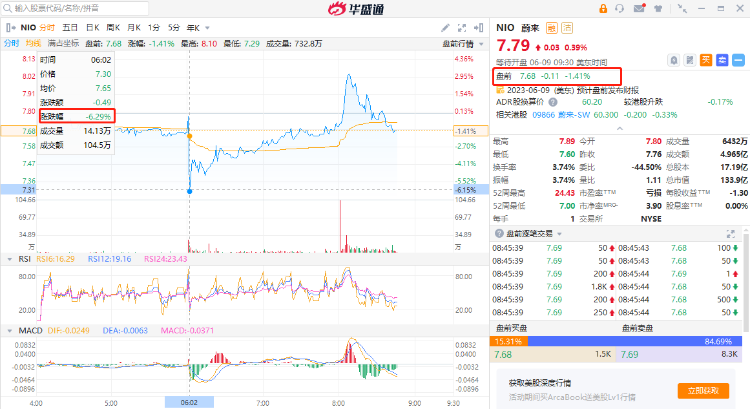Click the 华盛通 logo
The width and height of the screenshot is (750, 409).
point(356,9)
